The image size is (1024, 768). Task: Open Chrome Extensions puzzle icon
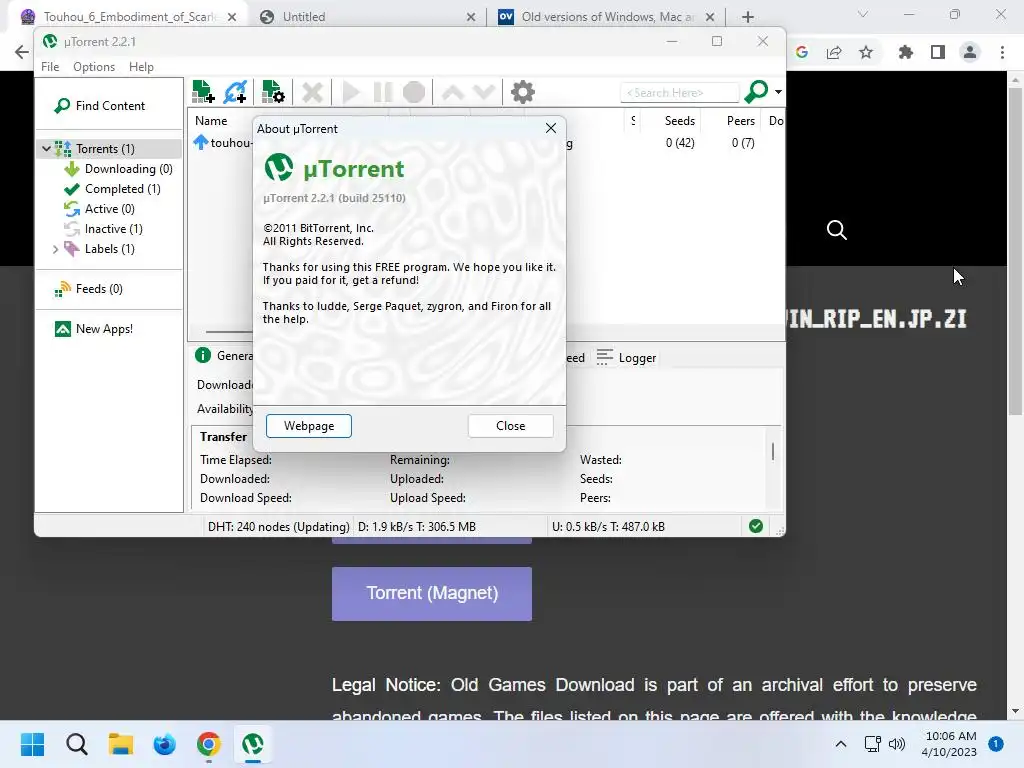coord(905,52)
